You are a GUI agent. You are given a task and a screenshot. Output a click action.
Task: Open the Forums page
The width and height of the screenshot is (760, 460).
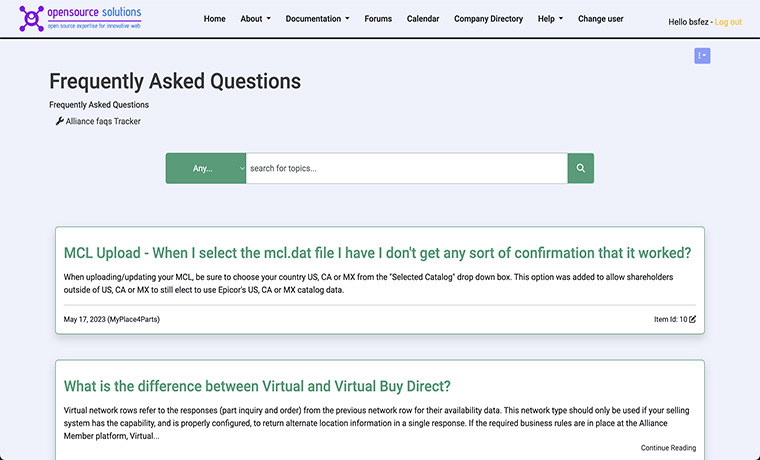point(378,19)
